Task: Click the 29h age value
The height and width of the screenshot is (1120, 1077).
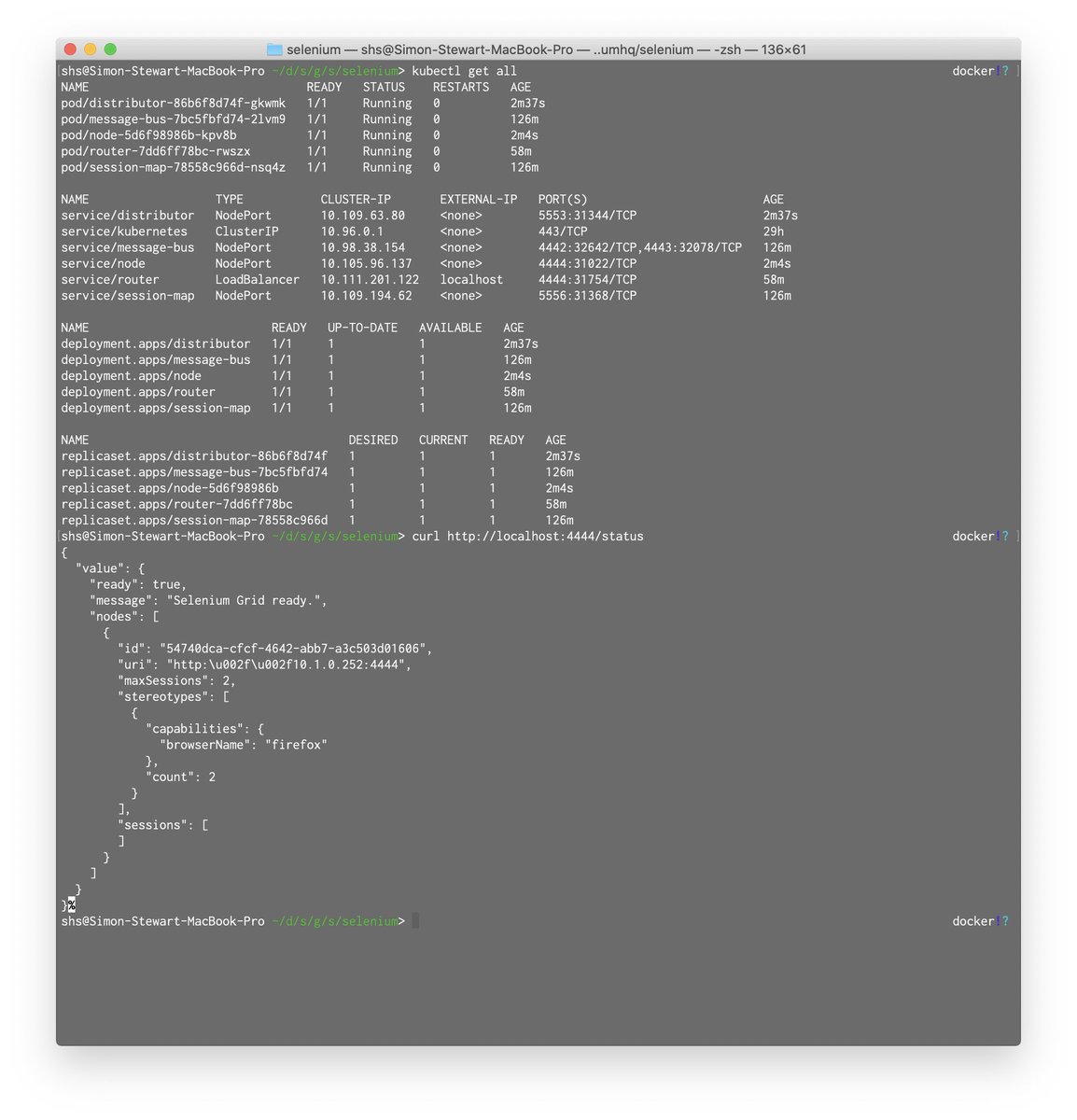Action: pos(774,231)
